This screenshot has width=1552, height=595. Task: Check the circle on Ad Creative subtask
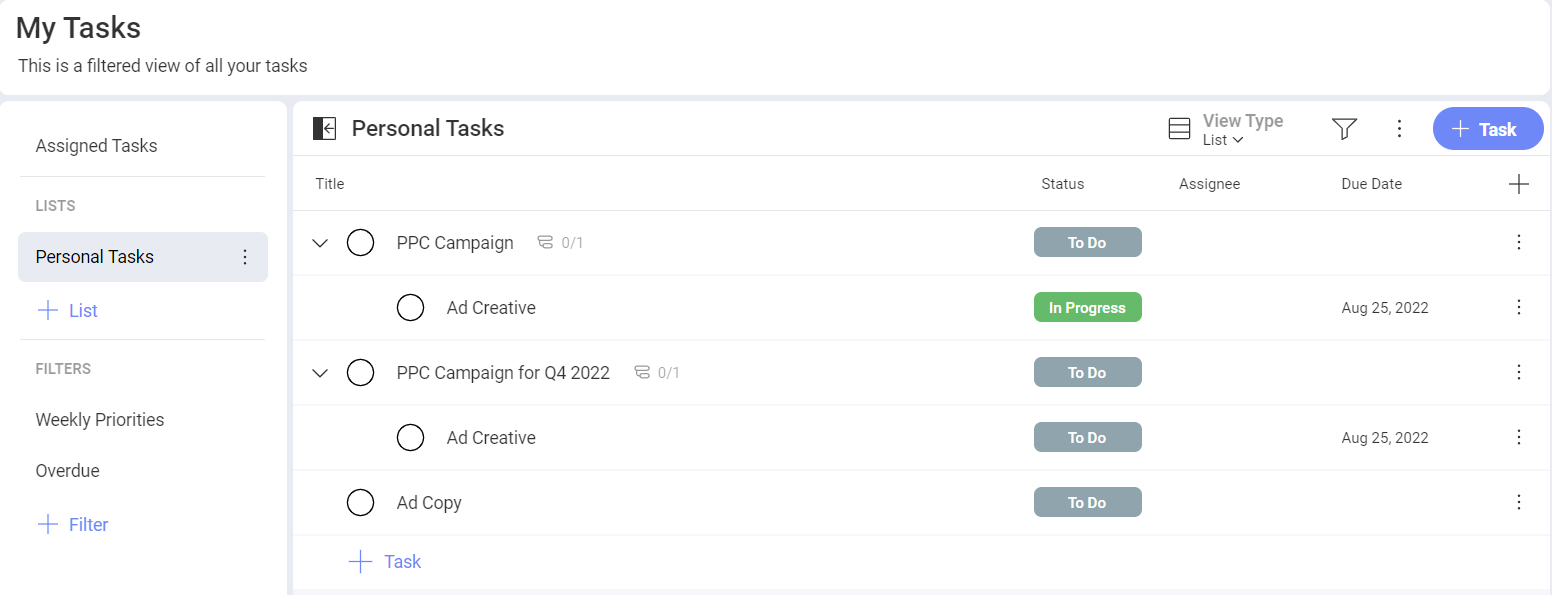click(410, 307)
